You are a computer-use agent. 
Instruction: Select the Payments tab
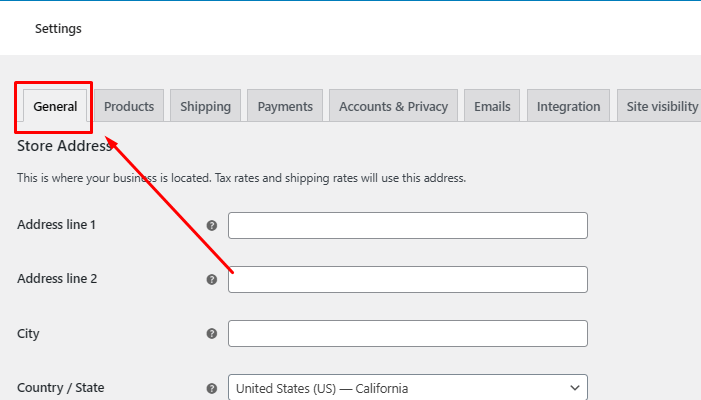point(285,106)
